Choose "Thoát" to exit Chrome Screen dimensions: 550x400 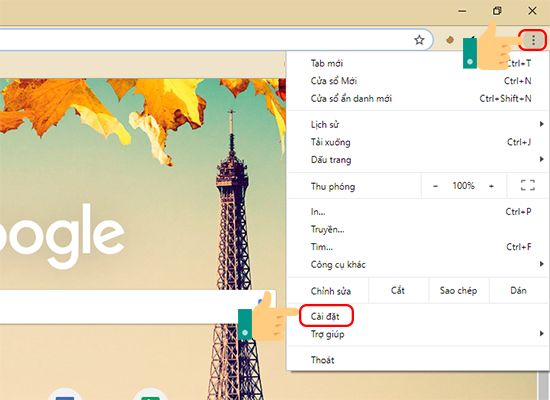click(x=417, y=360)
